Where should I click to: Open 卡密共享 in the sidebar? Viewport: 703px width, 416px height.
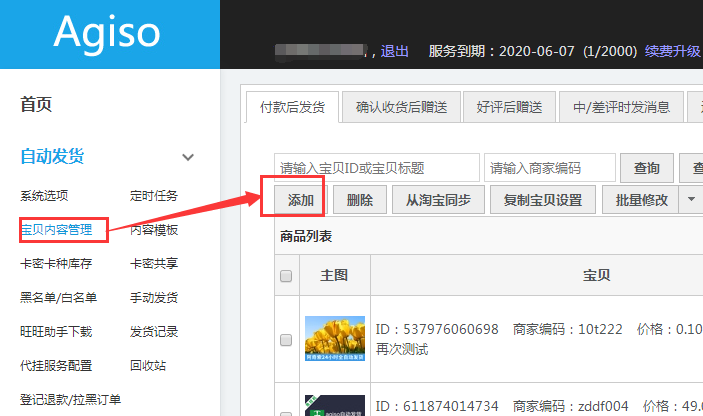pyautogui.click(x=154, y=264)
